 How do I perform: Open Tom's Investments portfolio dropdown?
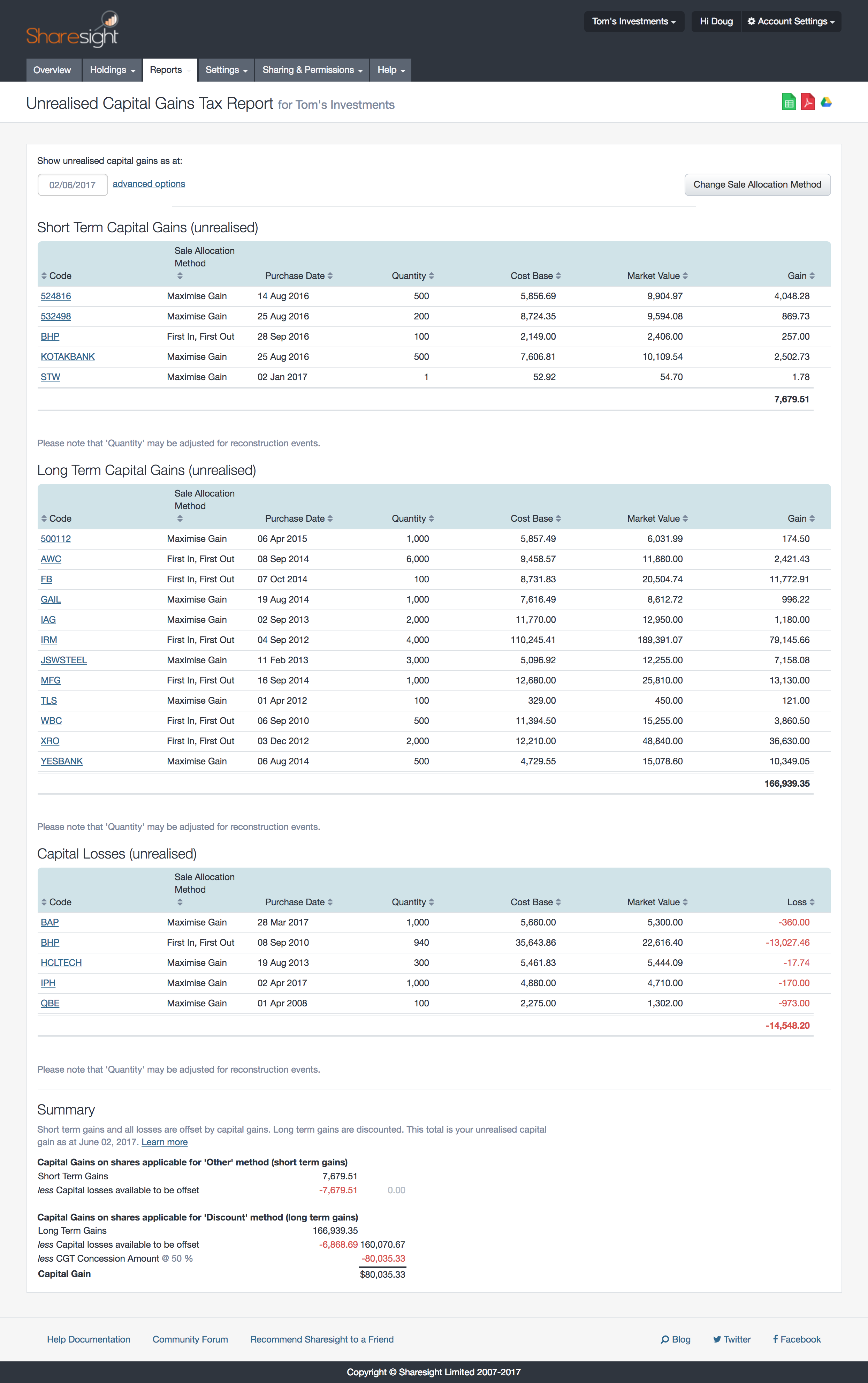(634, 22)
